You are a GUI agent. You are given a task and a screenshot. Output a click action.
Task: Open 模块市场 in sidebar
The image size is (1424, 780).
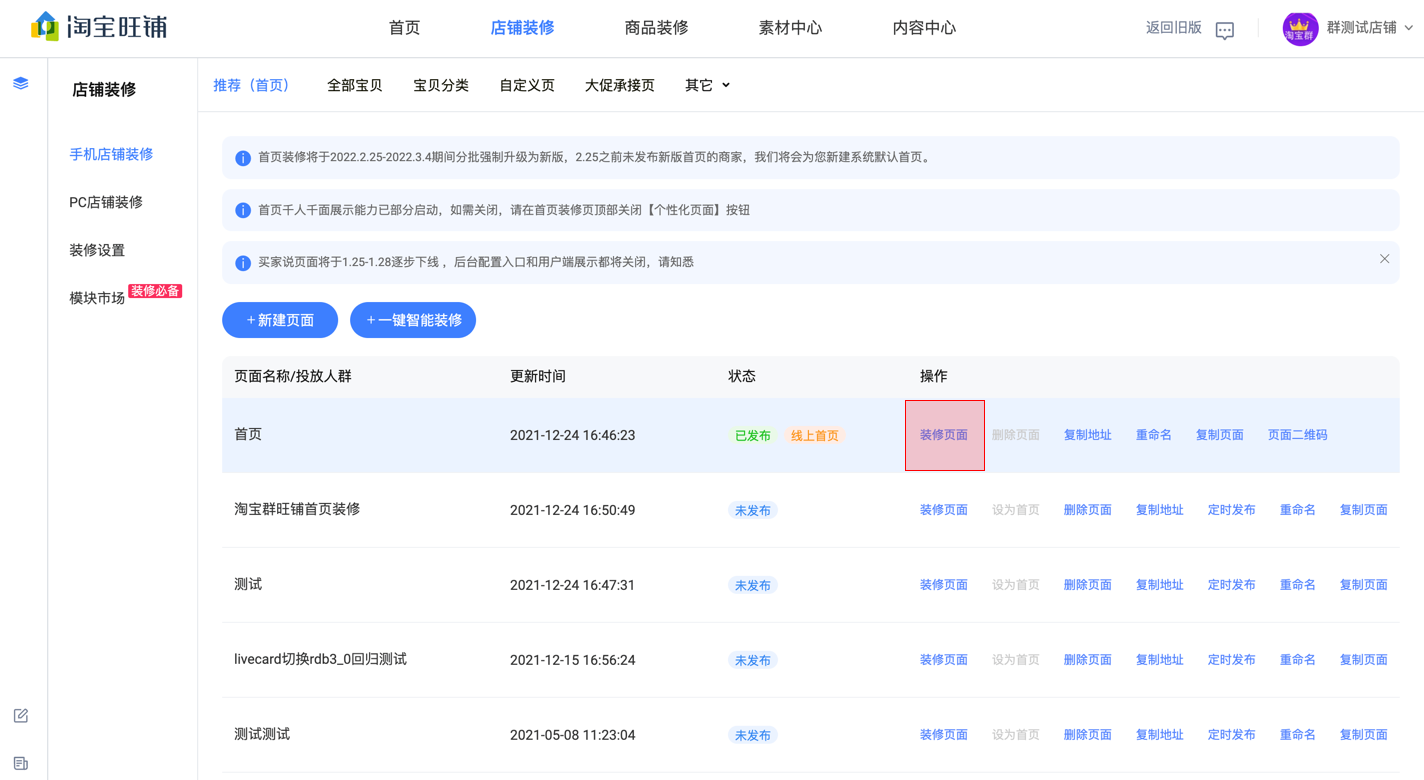(97, 298)
